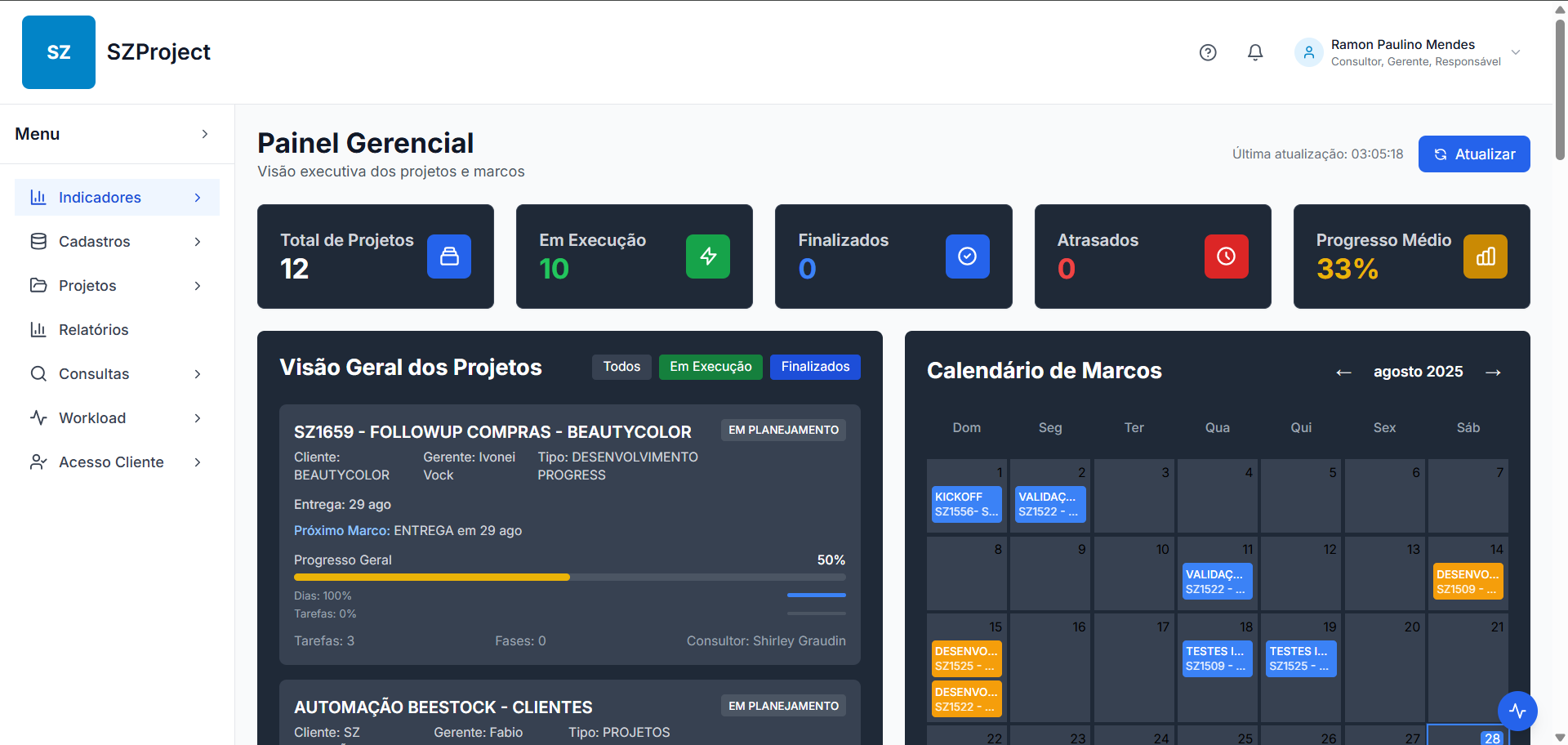This screenshot has width=1568, height=745.
Task: Expand the Cadastros sidebar section
Action: click(x=117, y=242)
